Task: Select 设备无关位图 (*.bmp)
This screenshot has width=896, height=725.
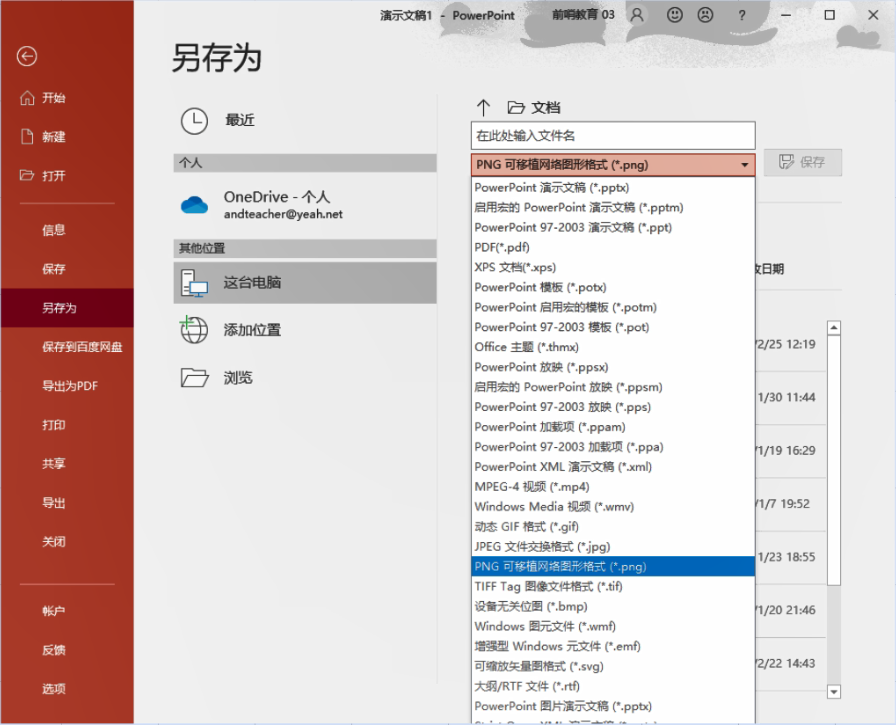Action: coord(613,607)
